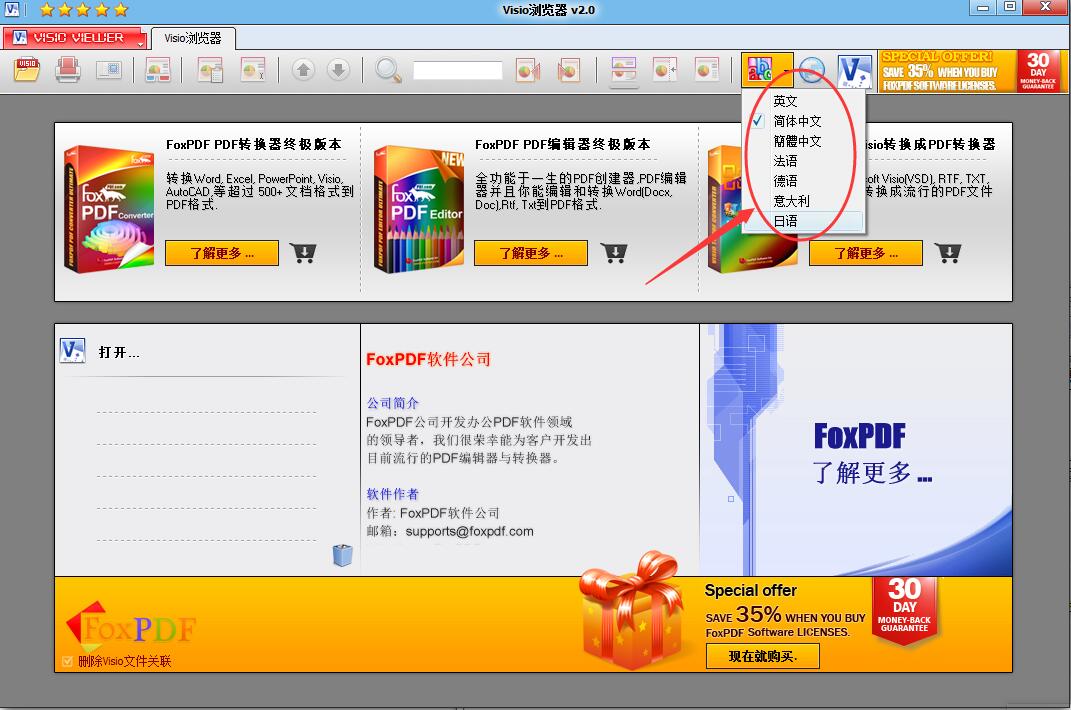Select 繁體中文 language option

click(x=797, y=141)
